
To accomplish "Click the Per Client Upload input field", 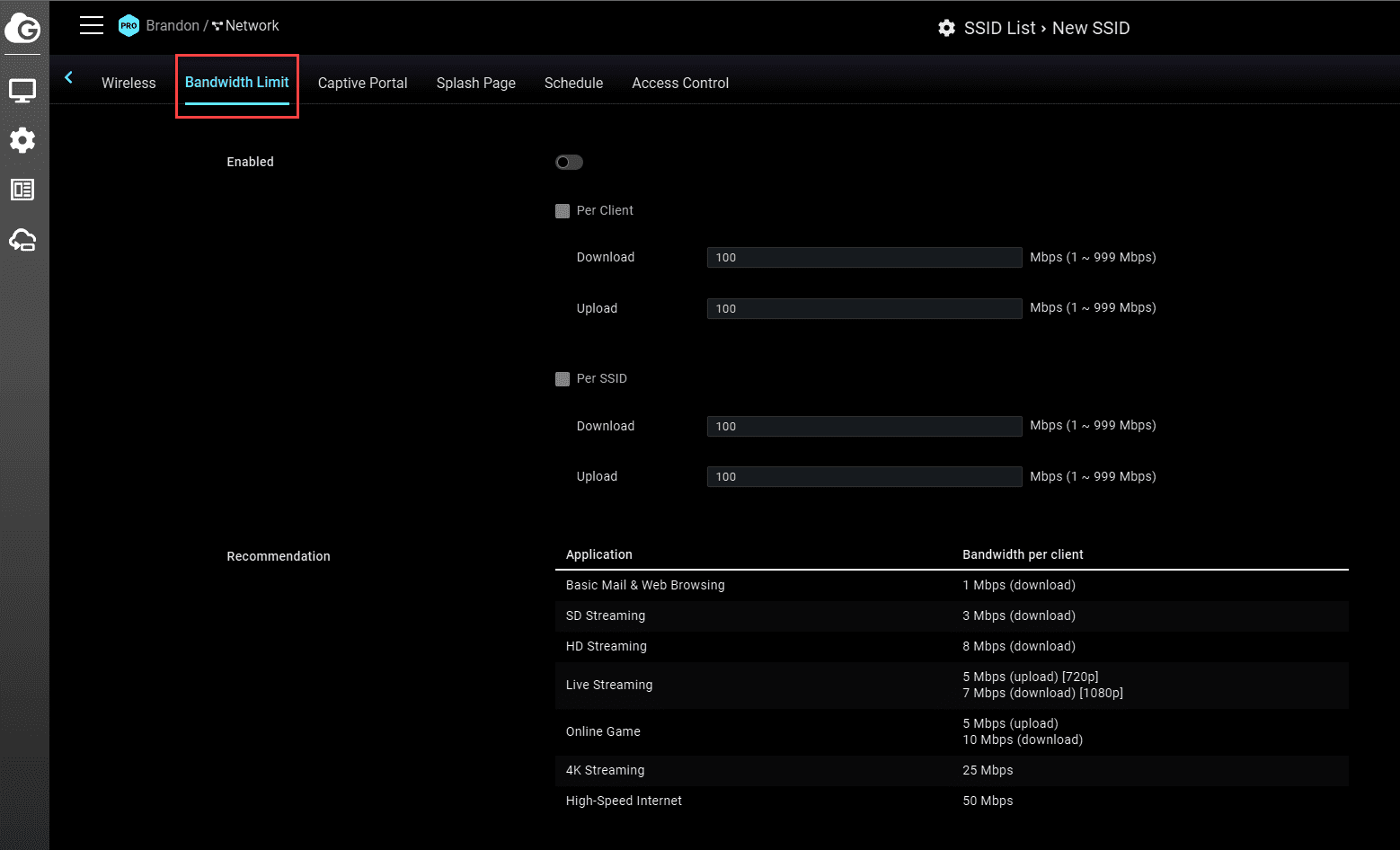I will tap(864, 309).
